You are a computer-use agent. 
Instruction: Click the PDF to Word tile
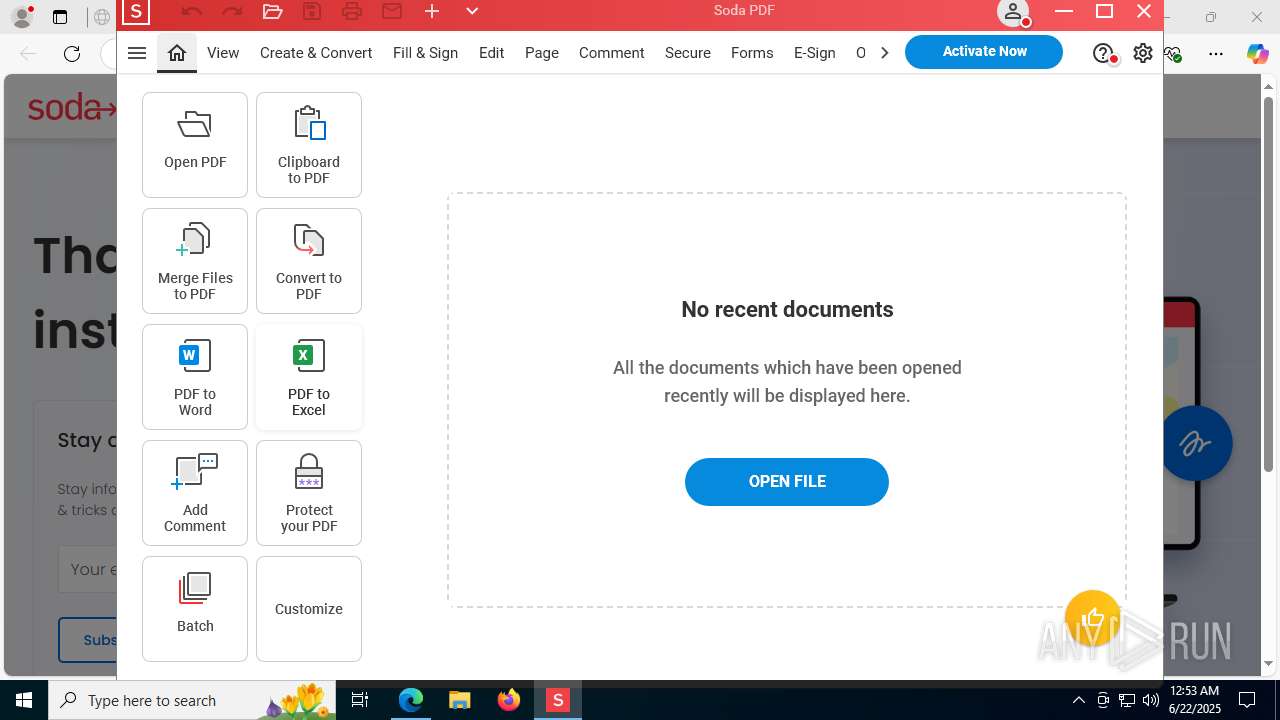[195, 377]
